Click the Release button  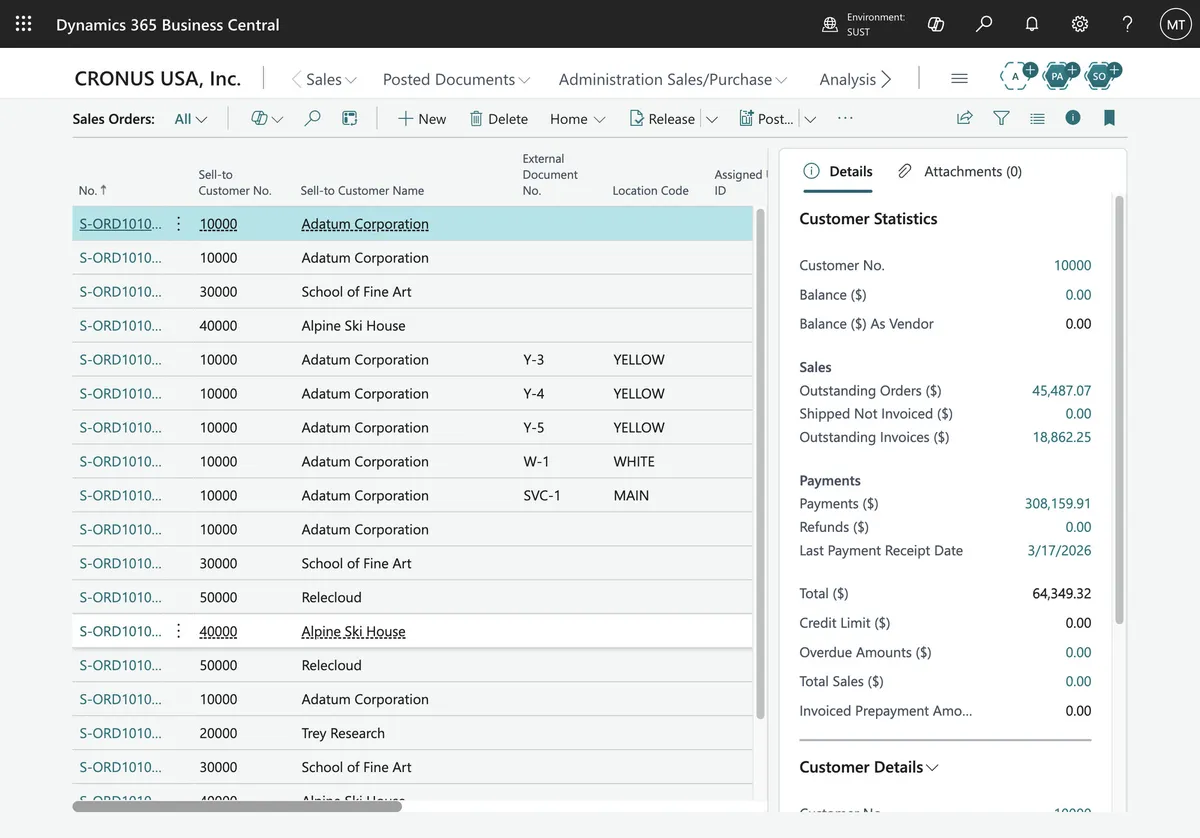point(662,118)
